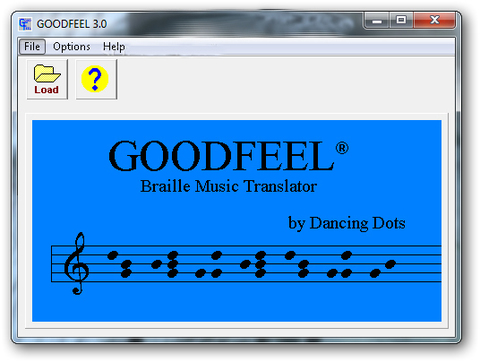Click the Braille Music Translator subtitle
The height and width of the screenshot is (362, 480).
tap(228, 186)
